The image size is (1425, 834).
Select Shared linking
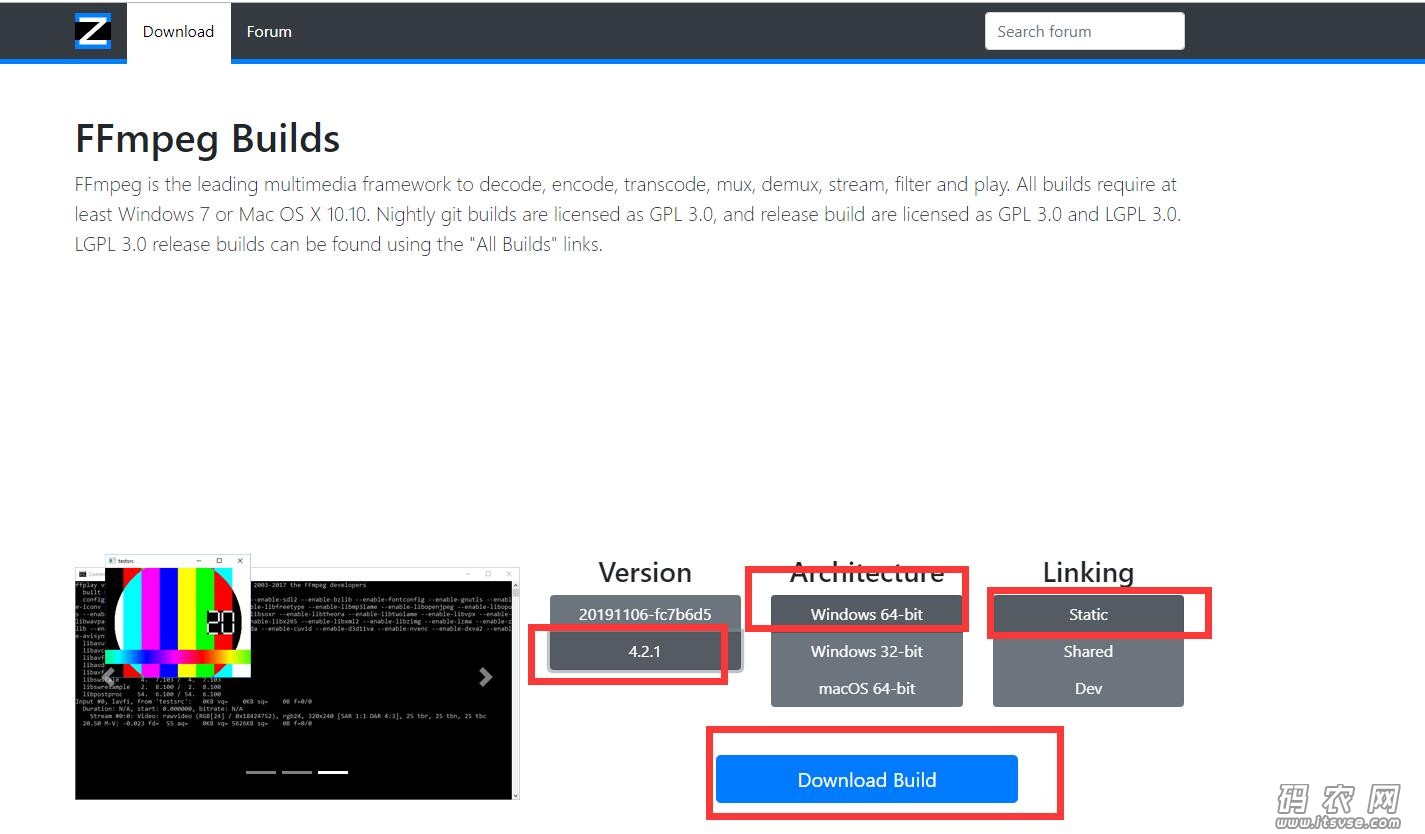click(1088, 651)
